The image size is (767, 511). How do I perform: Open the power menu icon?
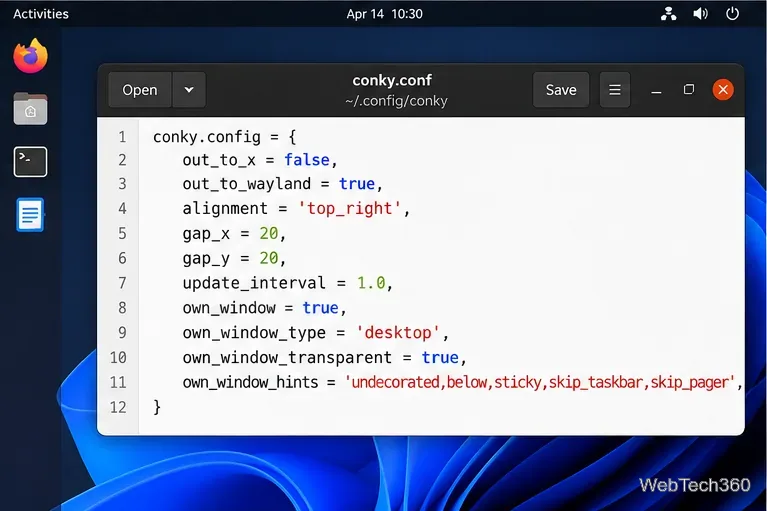732,14
